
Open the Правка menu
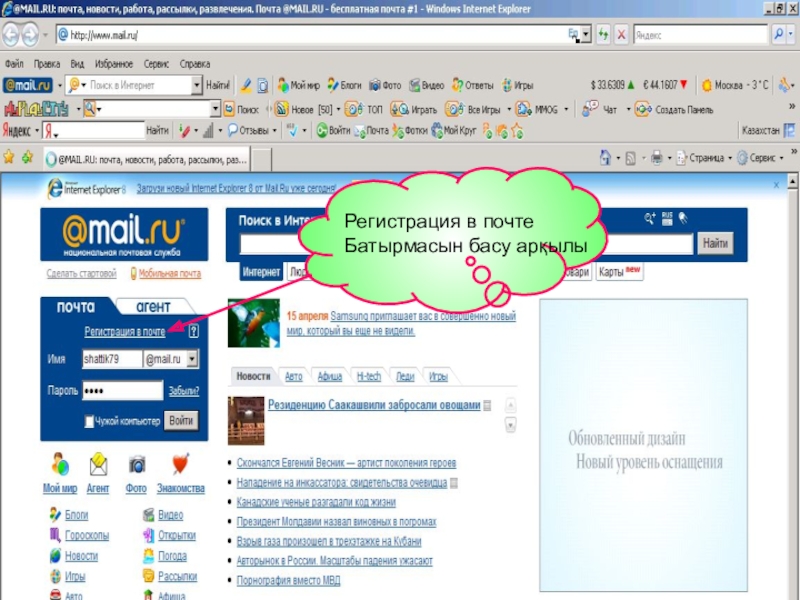[x=47, y=64]
